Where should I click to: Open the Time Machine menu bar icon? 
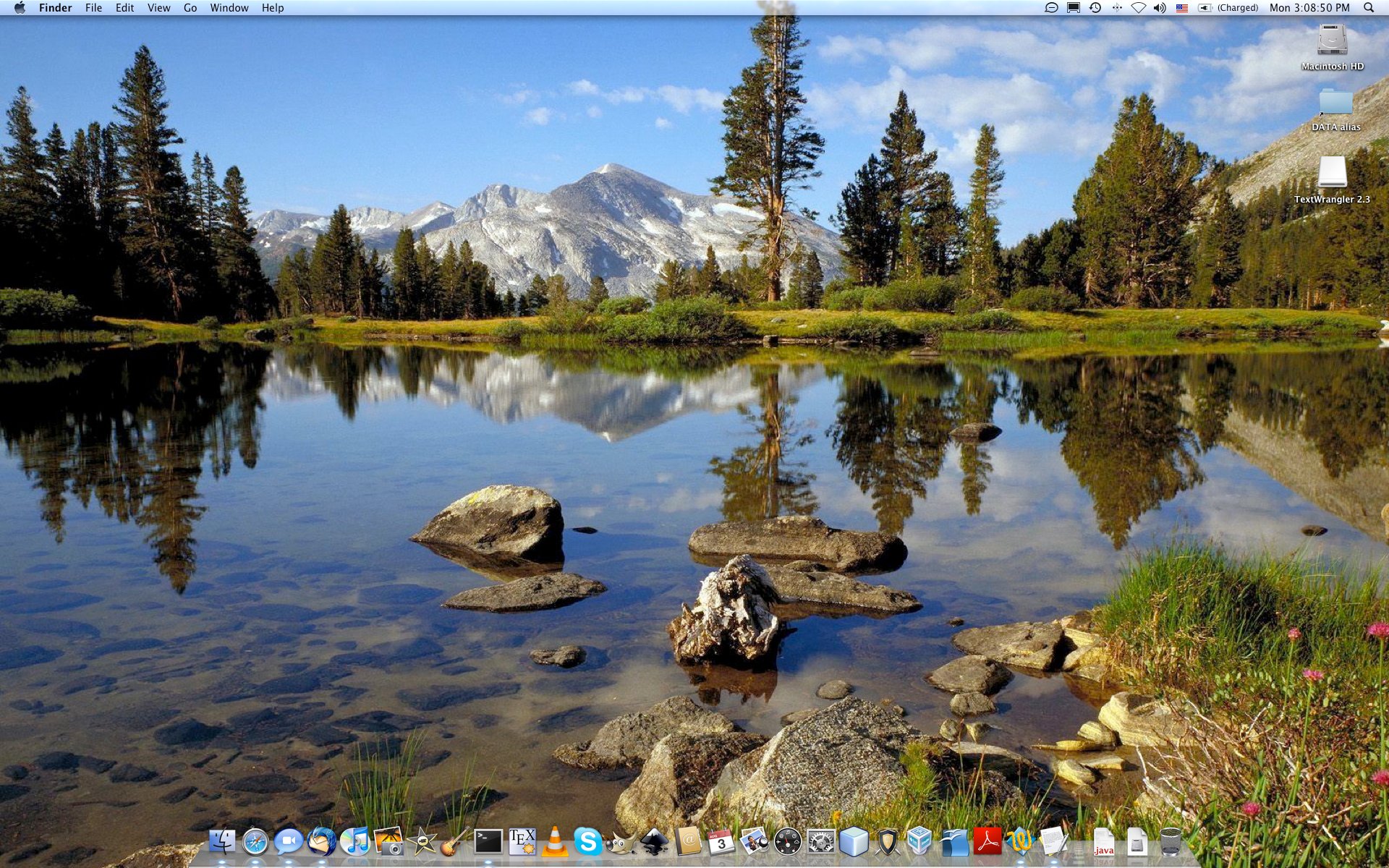1095,8
